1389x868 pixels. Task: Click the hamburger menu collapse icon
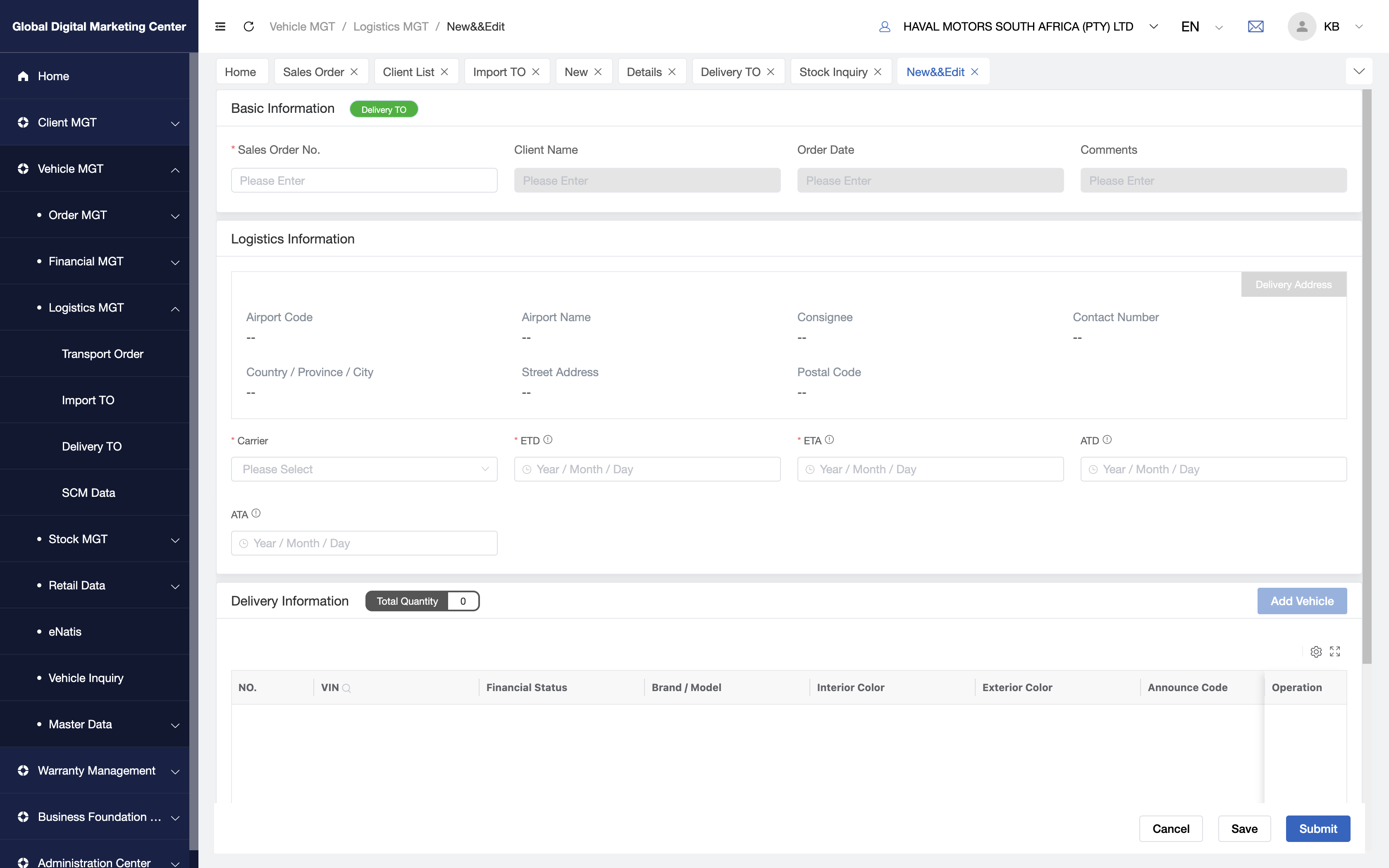click(220, 26)
